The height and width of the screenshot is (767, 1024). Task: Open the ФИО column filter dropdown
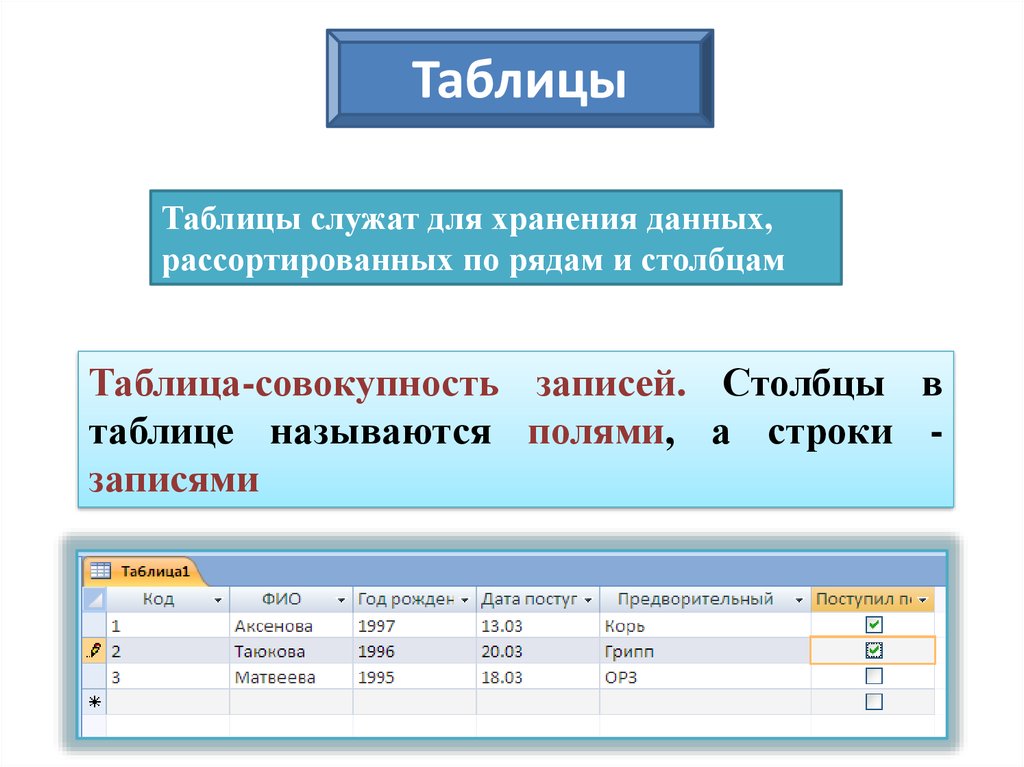click(x=341, y=600)
